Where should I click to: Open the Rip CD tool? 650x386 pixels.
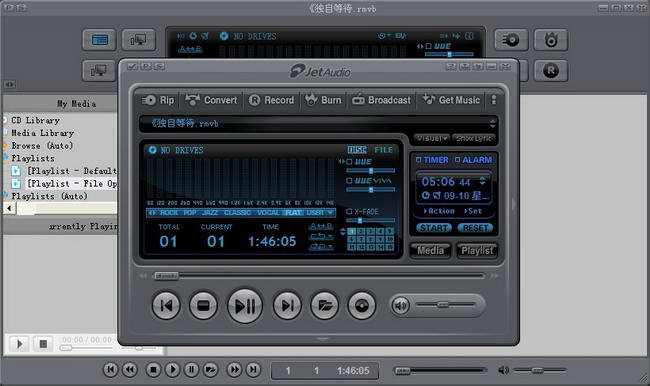[x=158, y=100]
